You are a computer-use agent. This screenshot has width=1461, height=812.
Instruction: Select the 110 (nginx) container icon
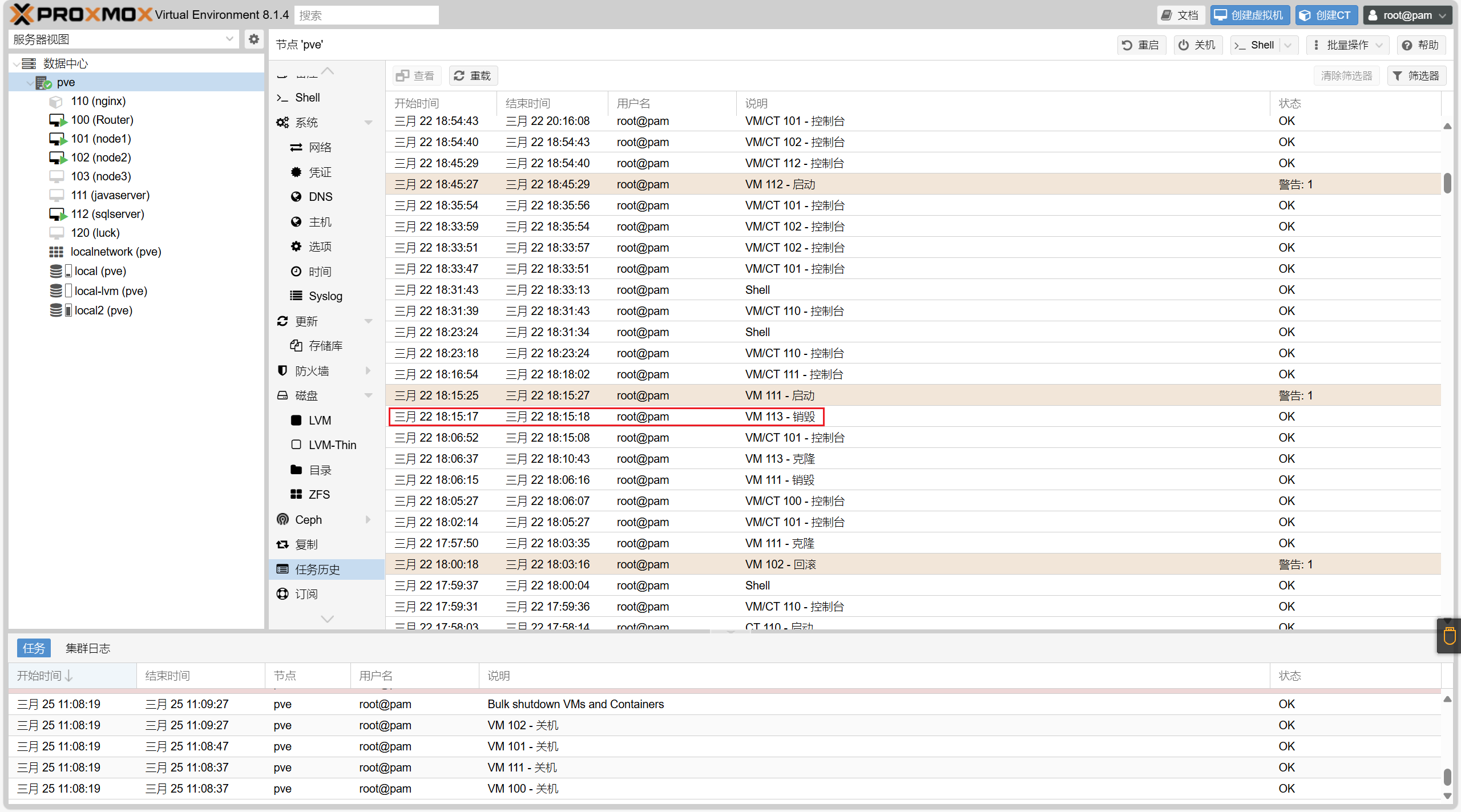tap(56, 102)
